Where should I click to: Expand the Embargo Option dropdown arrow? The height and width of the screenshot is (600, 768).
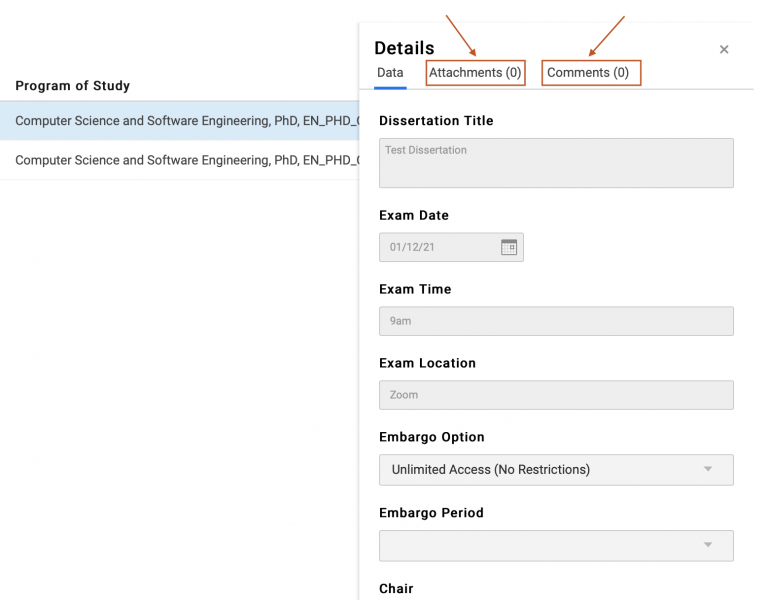click(x=708, y=469)
